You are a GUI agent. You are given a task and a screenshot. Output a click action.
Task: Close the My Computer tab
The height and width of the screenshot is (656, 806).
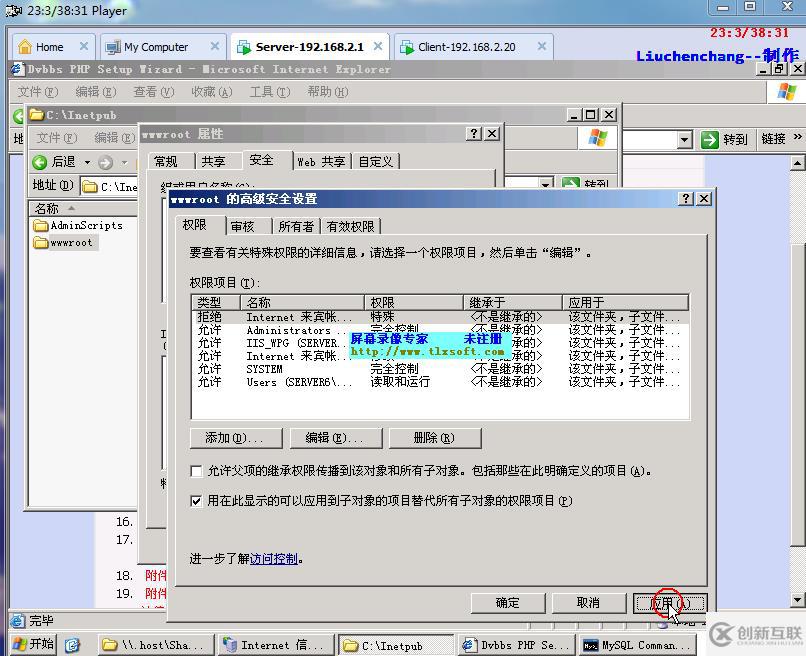(215, 46)
